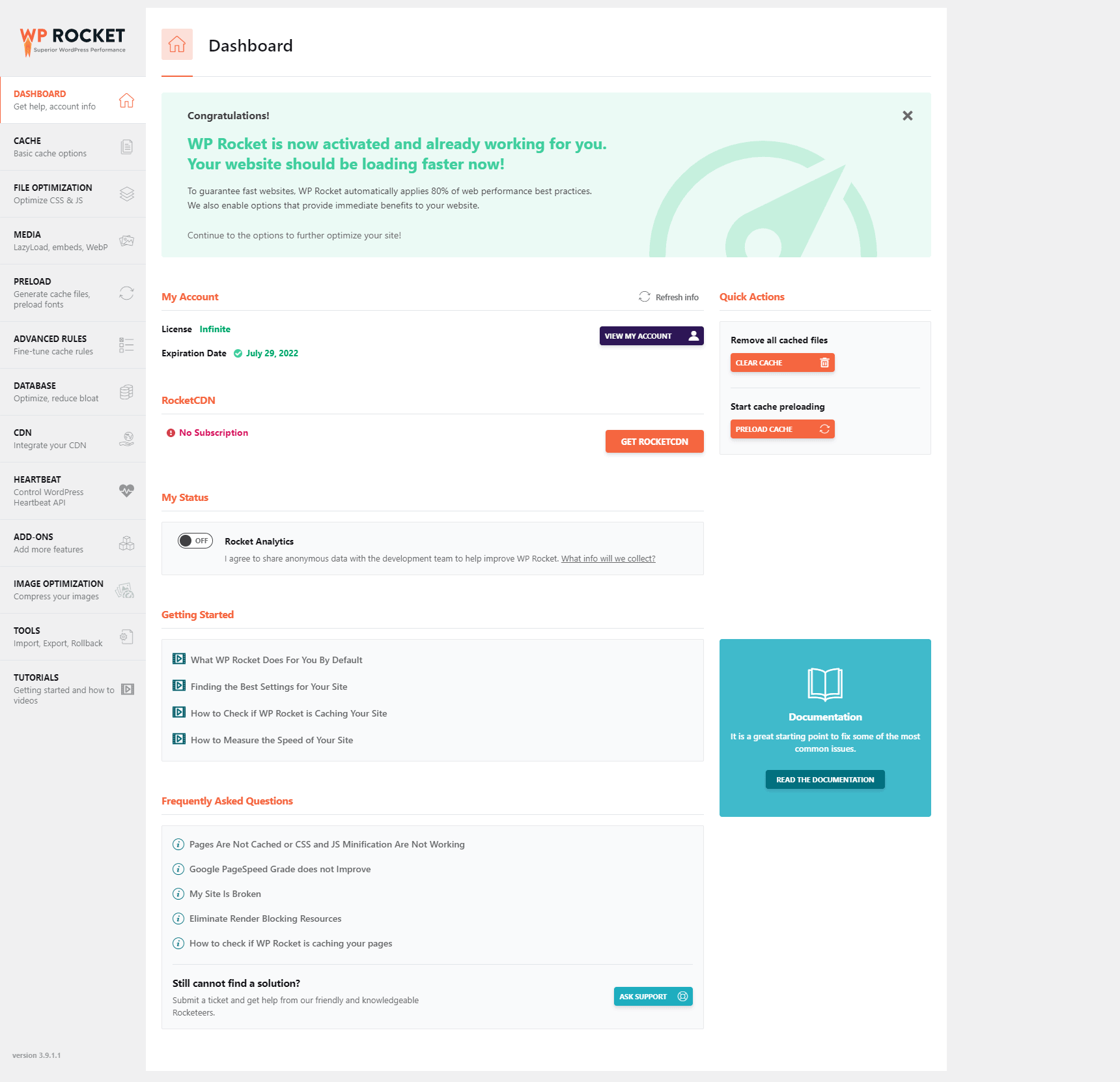This screenshot has height=1082, width=1120.
Task: Click the WP Rocket logo
Action: coord(72,41)
